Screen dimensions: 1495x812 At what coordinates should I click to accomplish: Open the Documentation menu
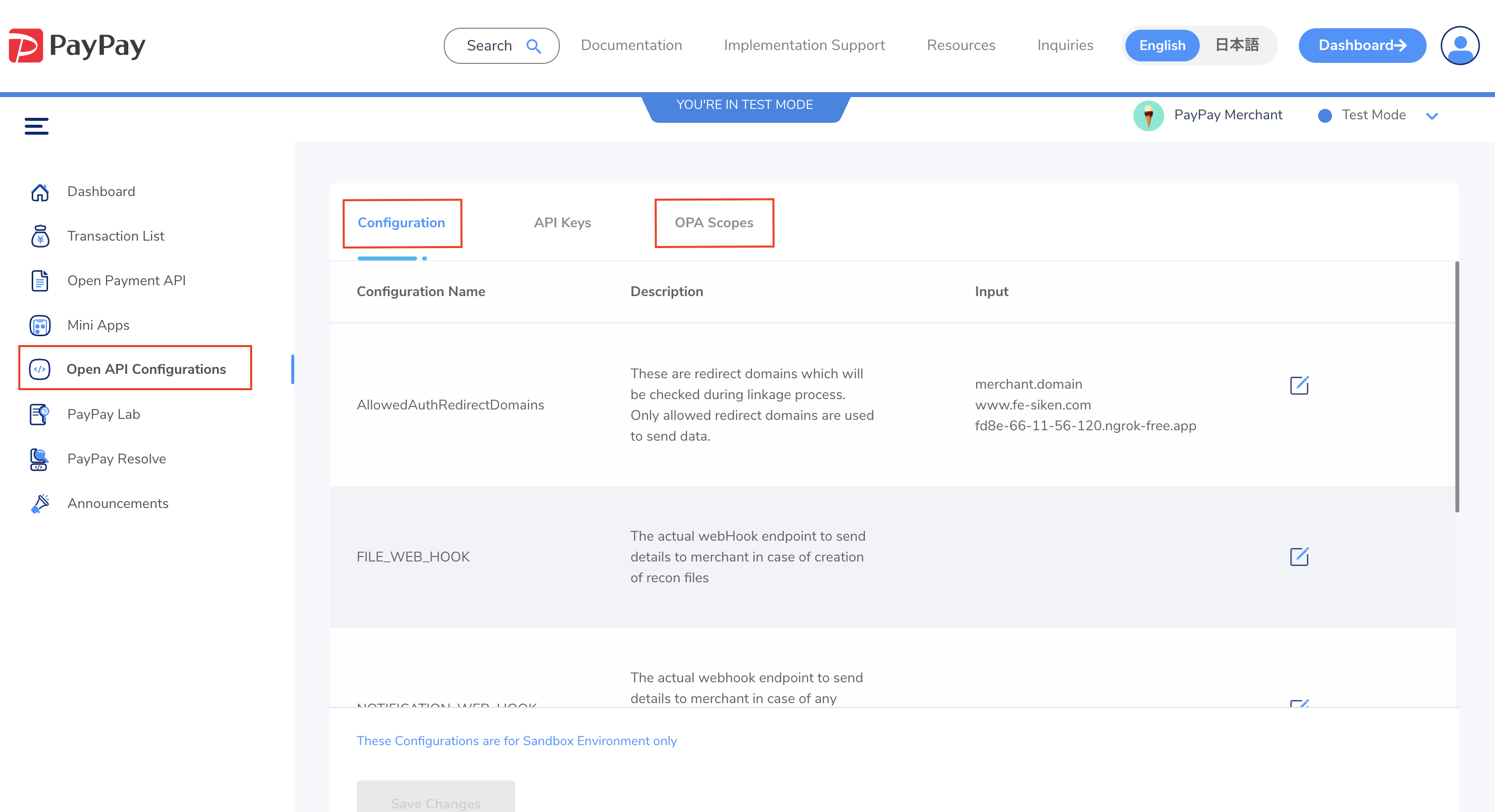[632, 45]
